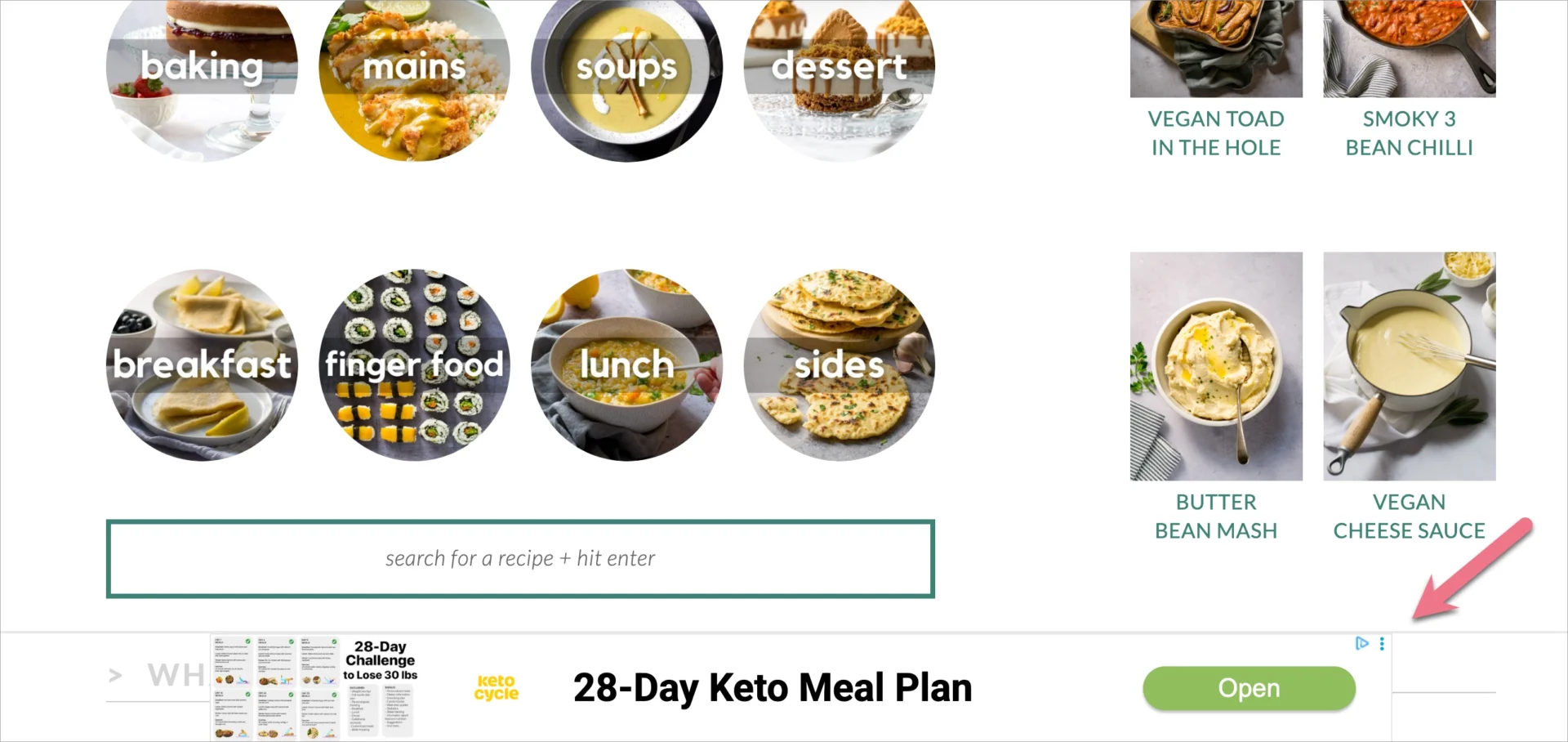The image size is (1568, 742).
Task: Open the sides recipe category
Action: point(839,365)
